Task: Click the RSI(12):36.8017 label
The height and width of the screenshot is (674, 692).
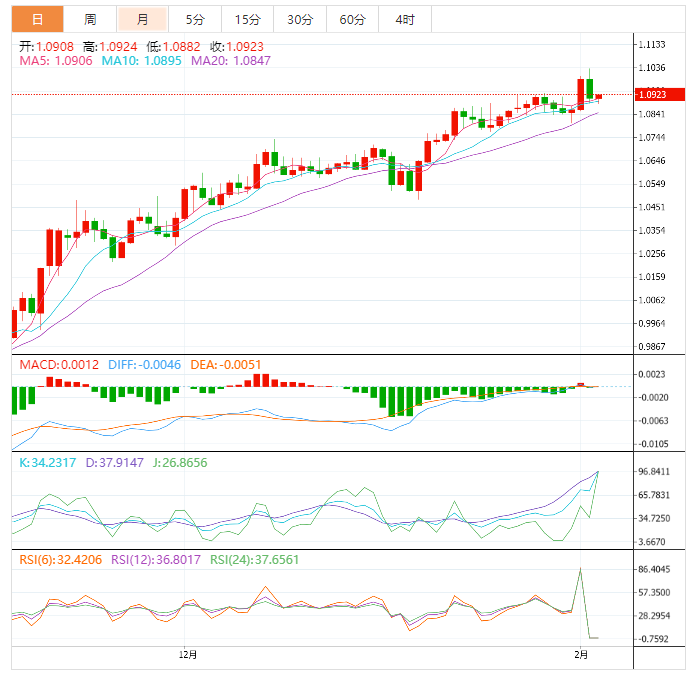Action: (155, 560)
